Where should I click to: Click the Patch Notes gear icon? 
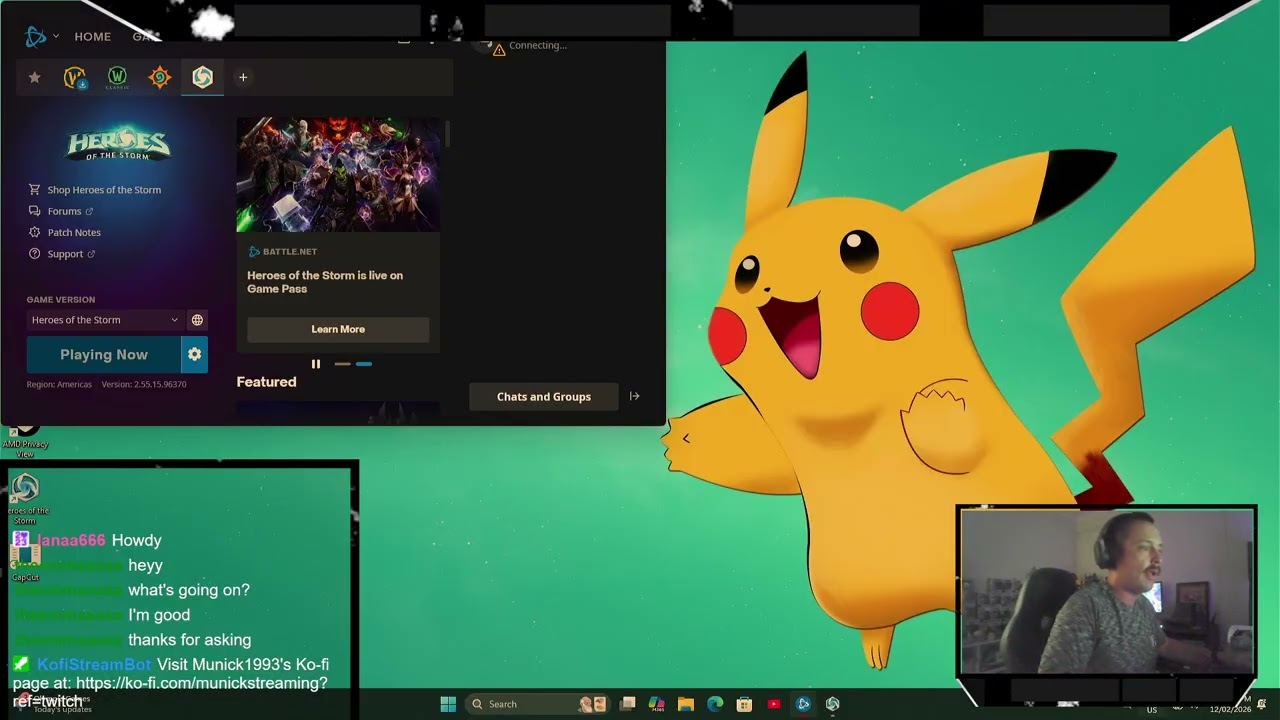34,232
